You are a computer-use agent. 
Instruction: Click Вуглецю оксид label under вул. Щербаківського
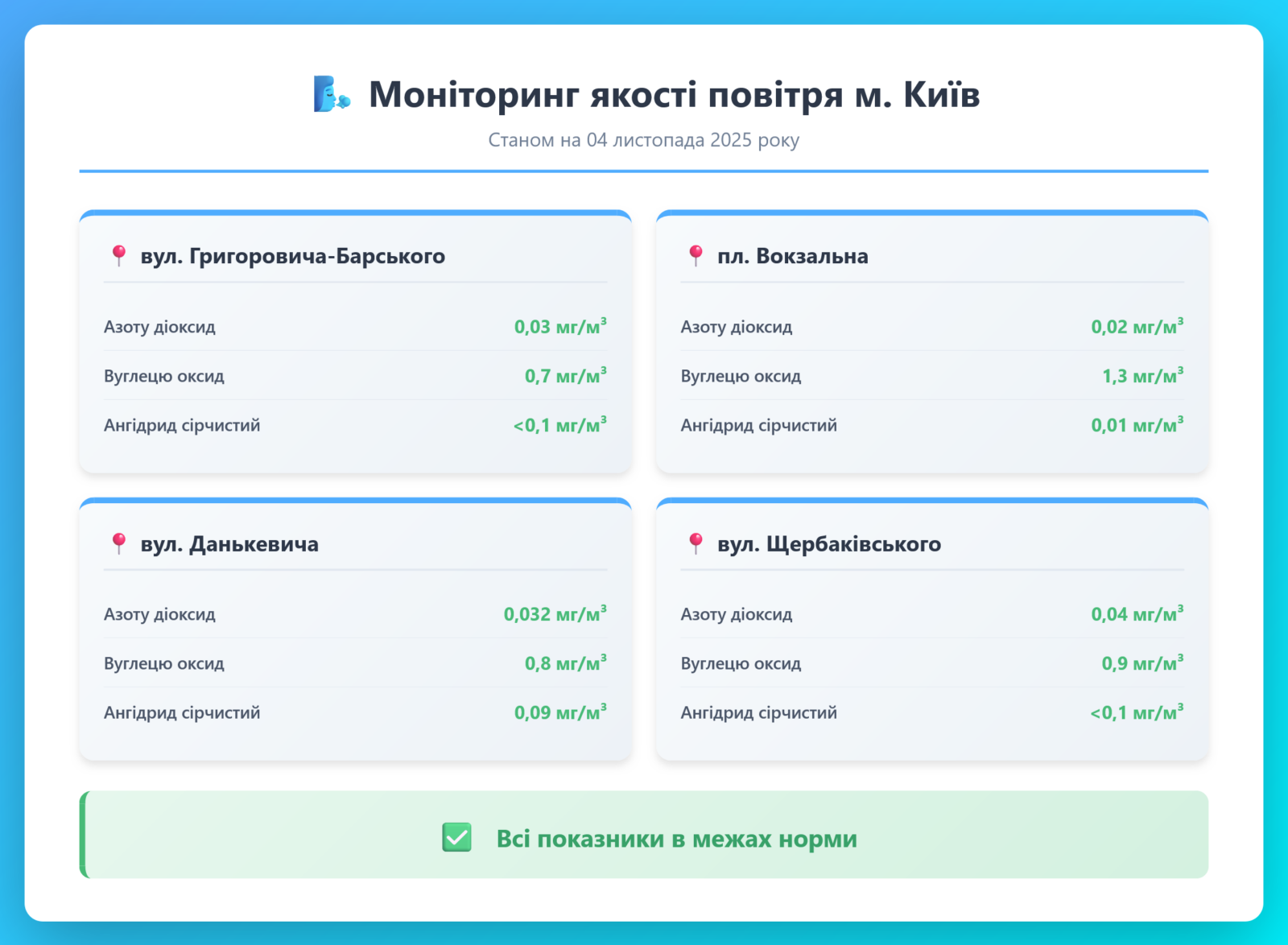pos(741,663)
